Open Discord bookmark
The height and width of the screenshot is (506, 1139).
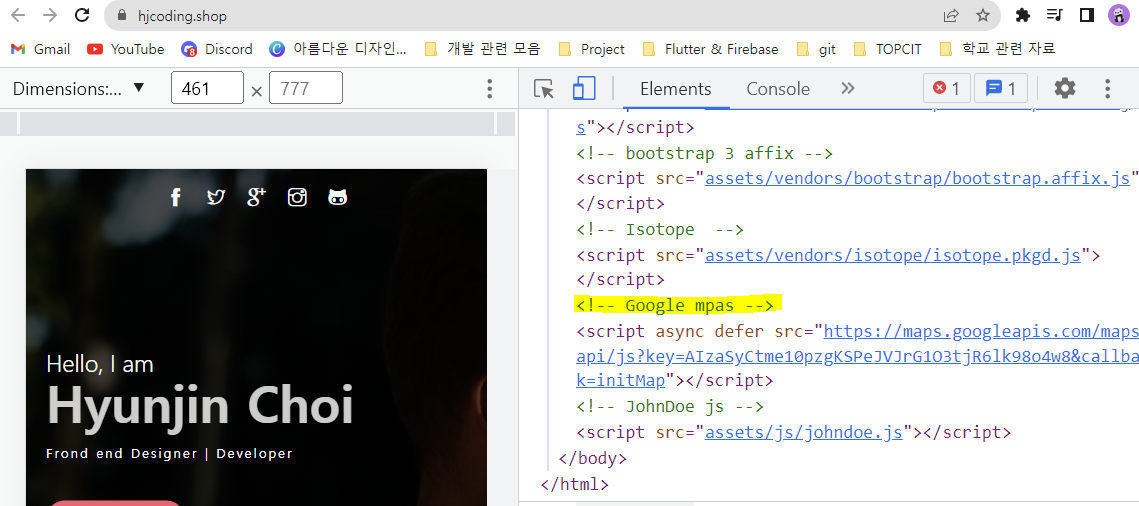tap(217, 49)
